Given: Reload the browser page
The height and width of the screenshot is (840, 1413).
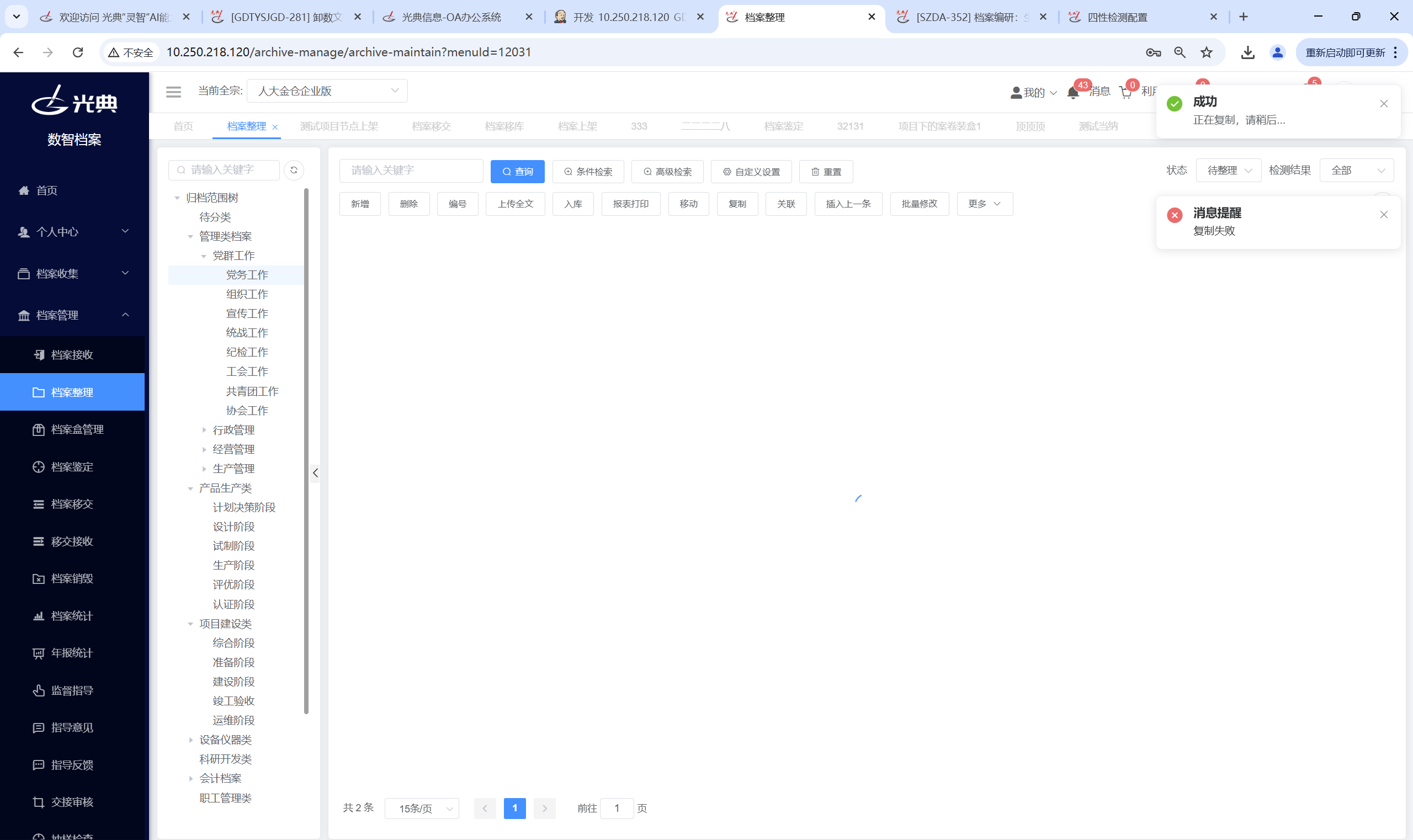Looking at the screenshot, I should click(x=78, y=52).
